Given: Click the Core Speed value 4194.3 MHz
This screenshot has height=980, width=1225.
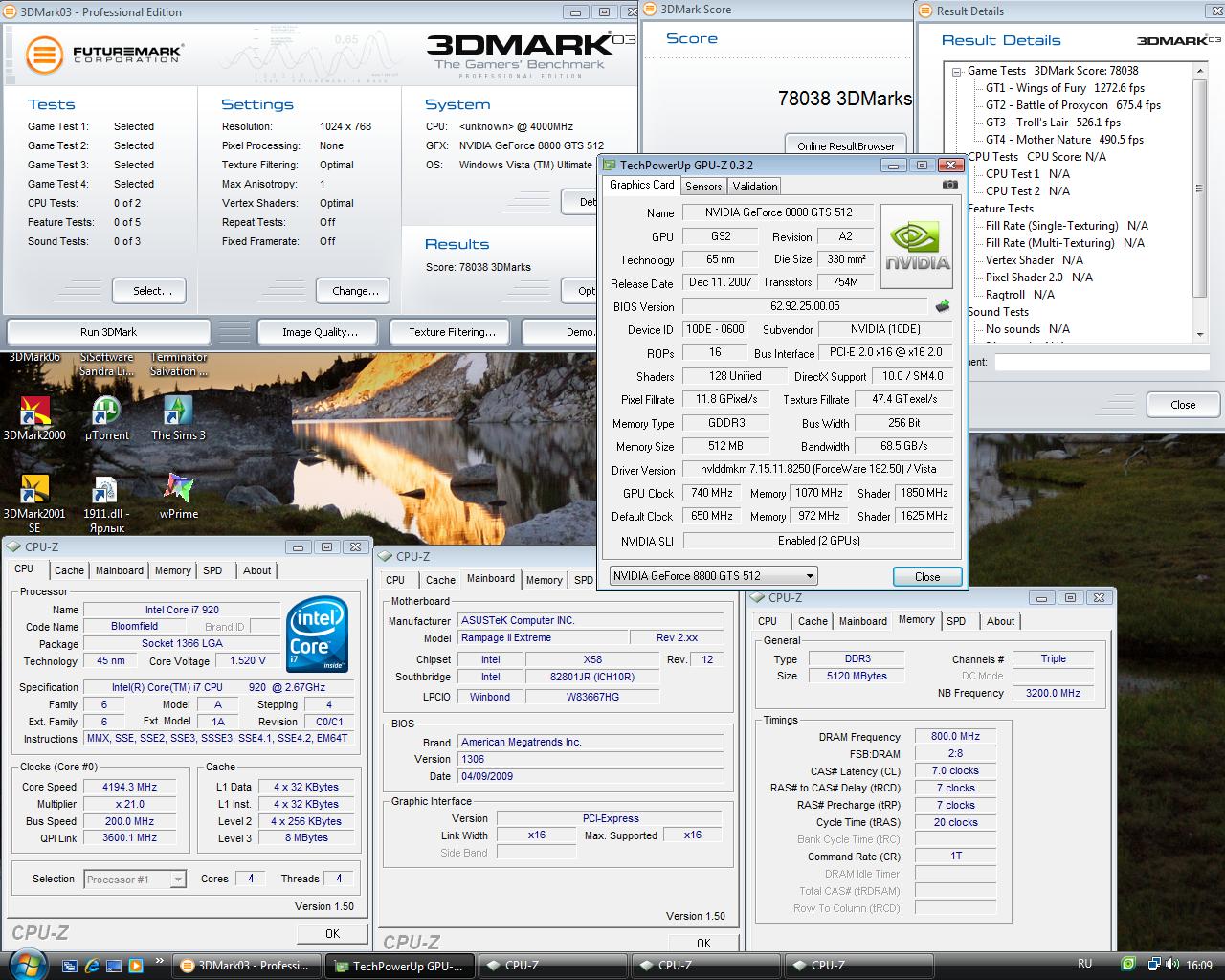Looking at the screenshot, I should tap(129, 787).
